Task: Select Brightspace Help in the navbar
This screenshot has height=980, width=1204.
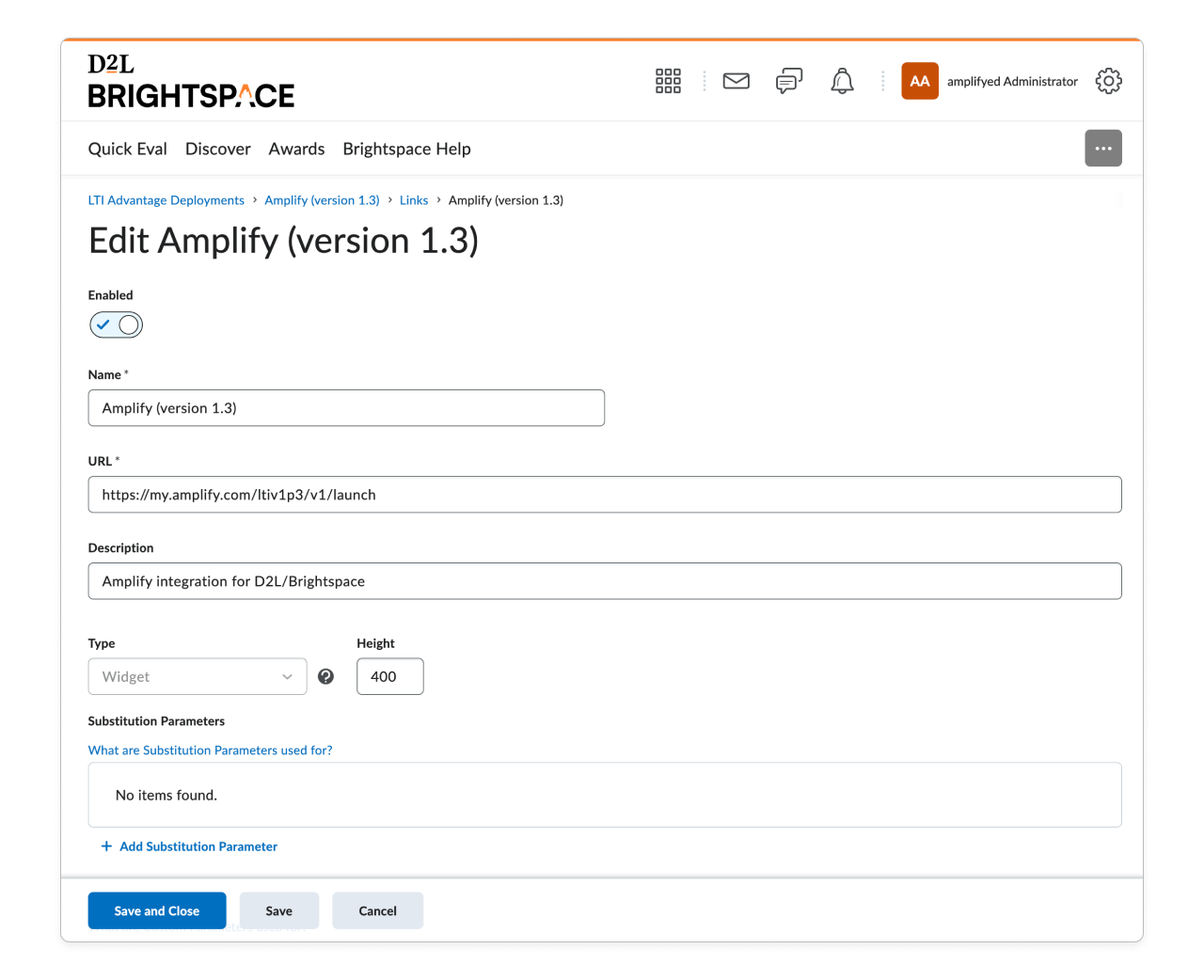Action: pos(406,149)
